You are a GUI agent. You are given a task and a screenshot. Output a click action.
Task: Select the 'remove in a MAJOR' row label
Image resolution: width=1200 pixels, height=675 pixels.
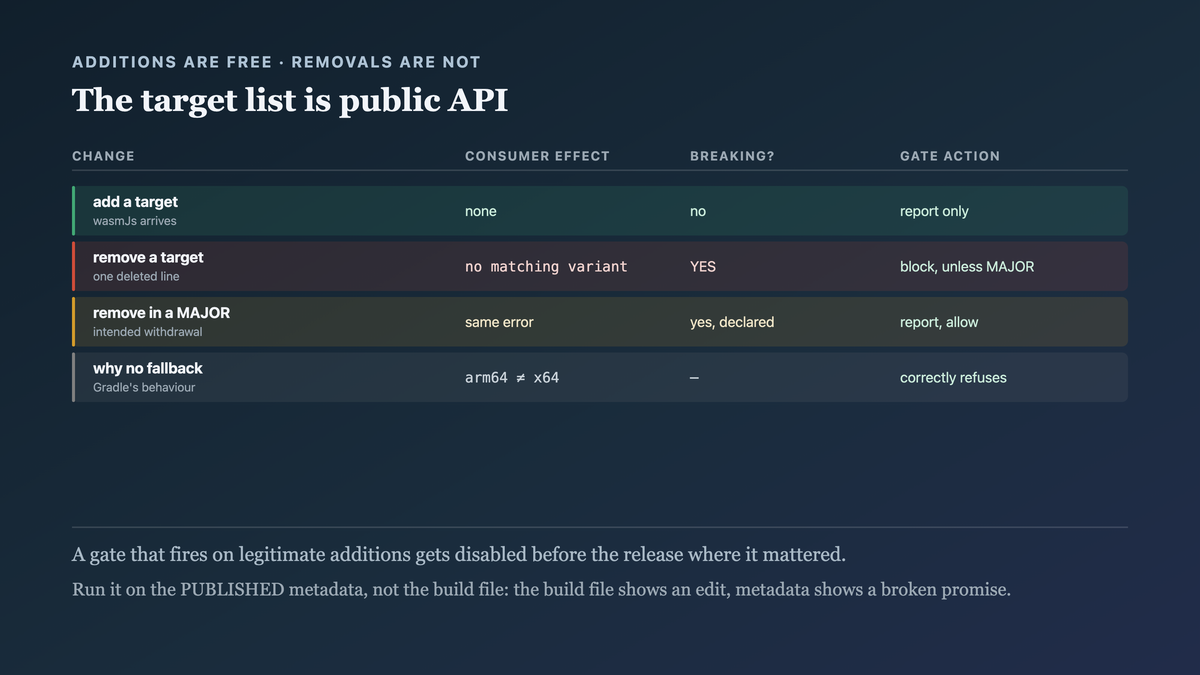point(161,313)
